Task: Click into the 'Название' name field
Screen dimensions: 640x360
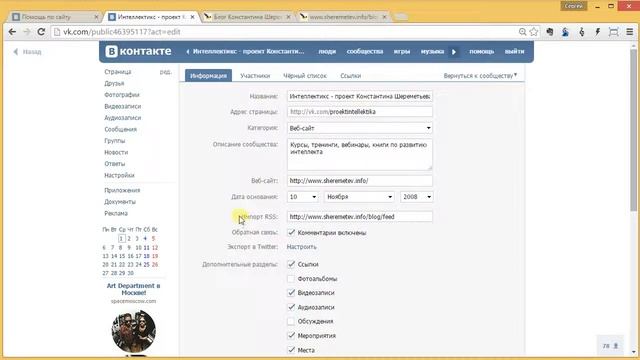Action: click(x=360, y=96)
